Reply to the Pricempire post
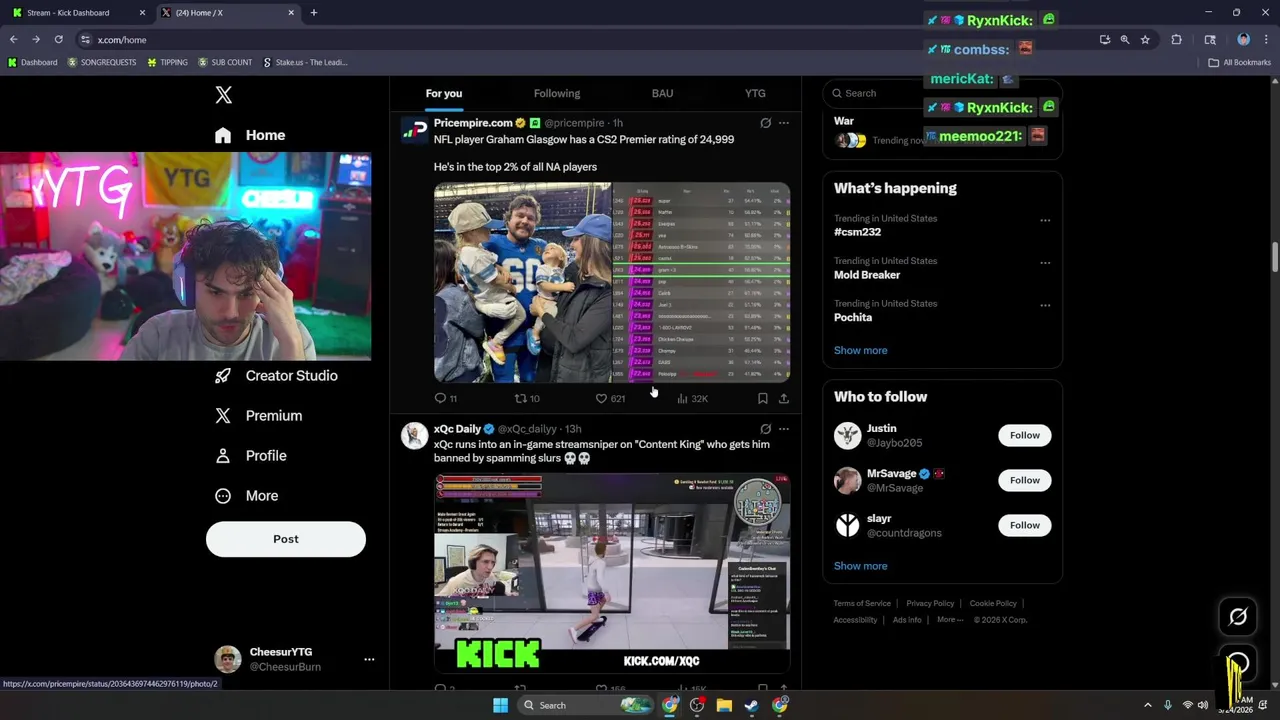This screenshot has height=720, width=1280. (x=445, y=398)
